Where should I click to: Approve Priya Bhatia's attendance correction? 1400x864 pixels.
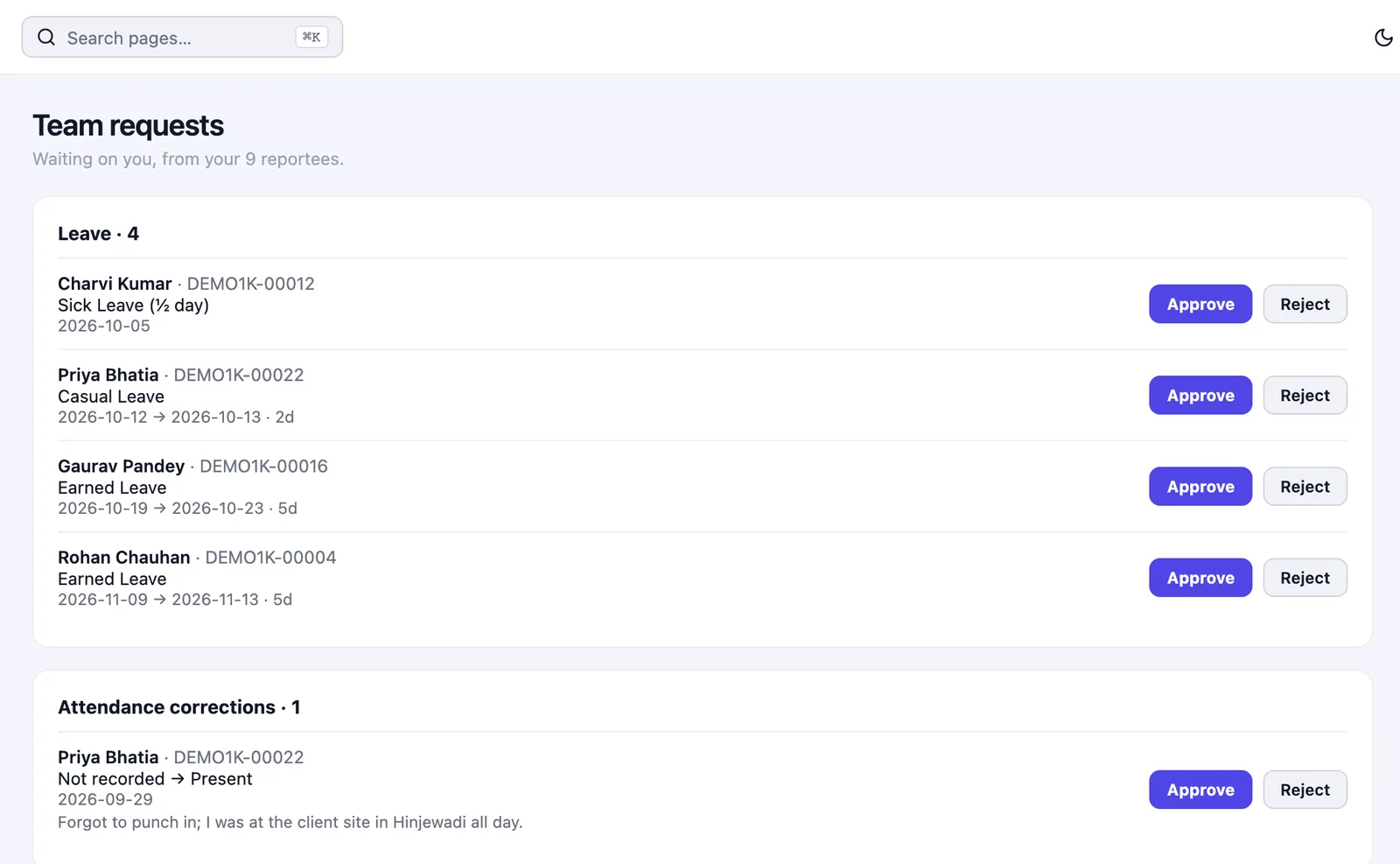1200,790
